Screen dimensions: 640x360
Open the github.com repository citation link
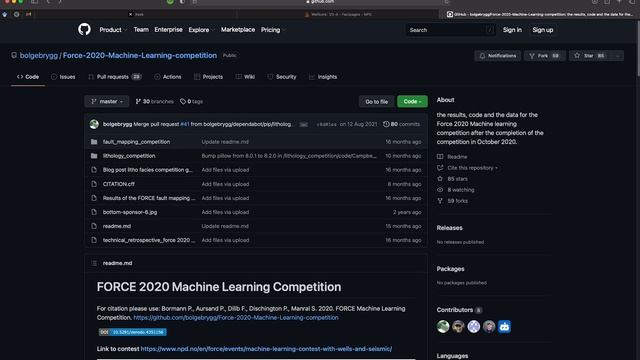[x=236, y=318]
